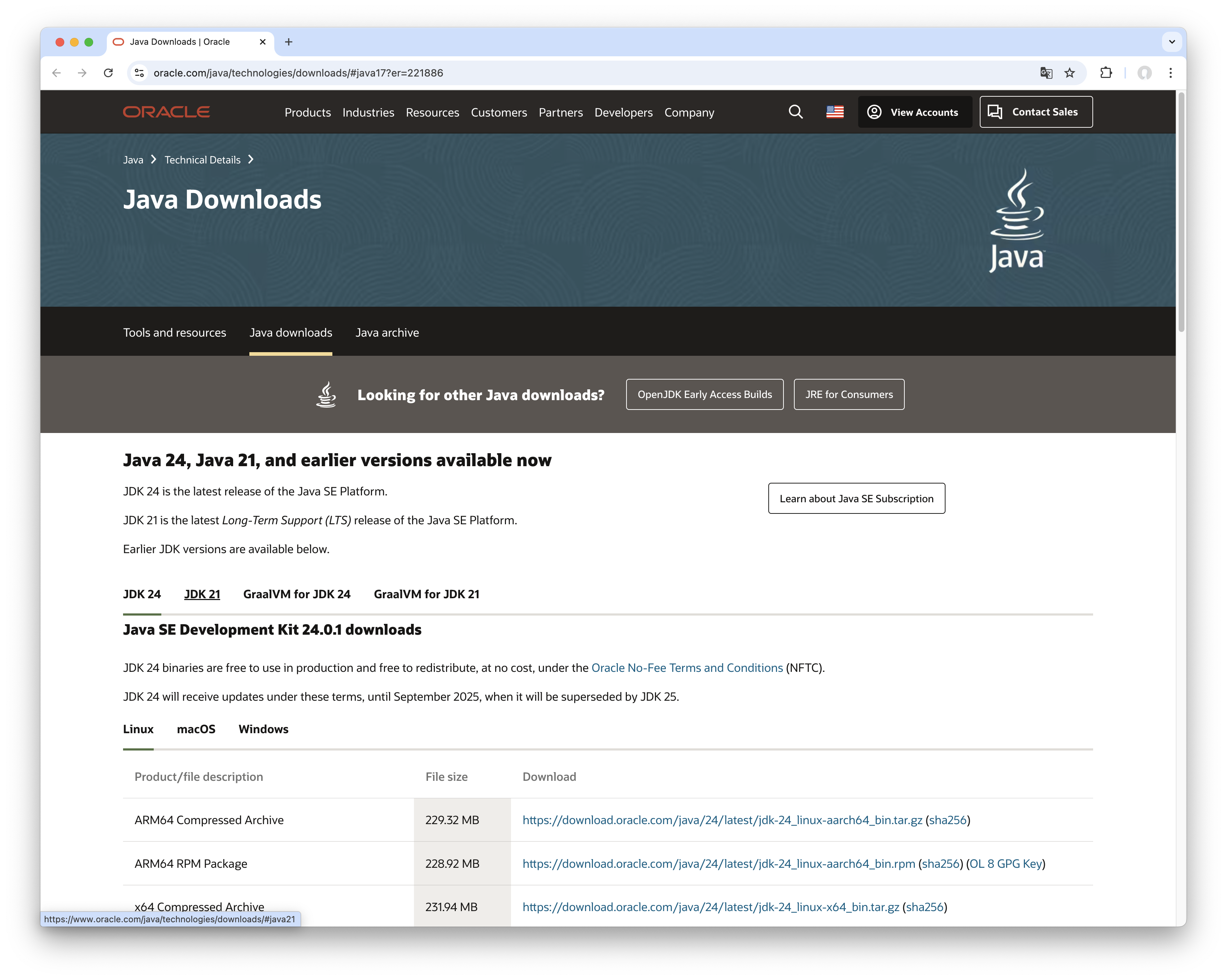Reload the Java Downloads page

[x=108, y=73]
